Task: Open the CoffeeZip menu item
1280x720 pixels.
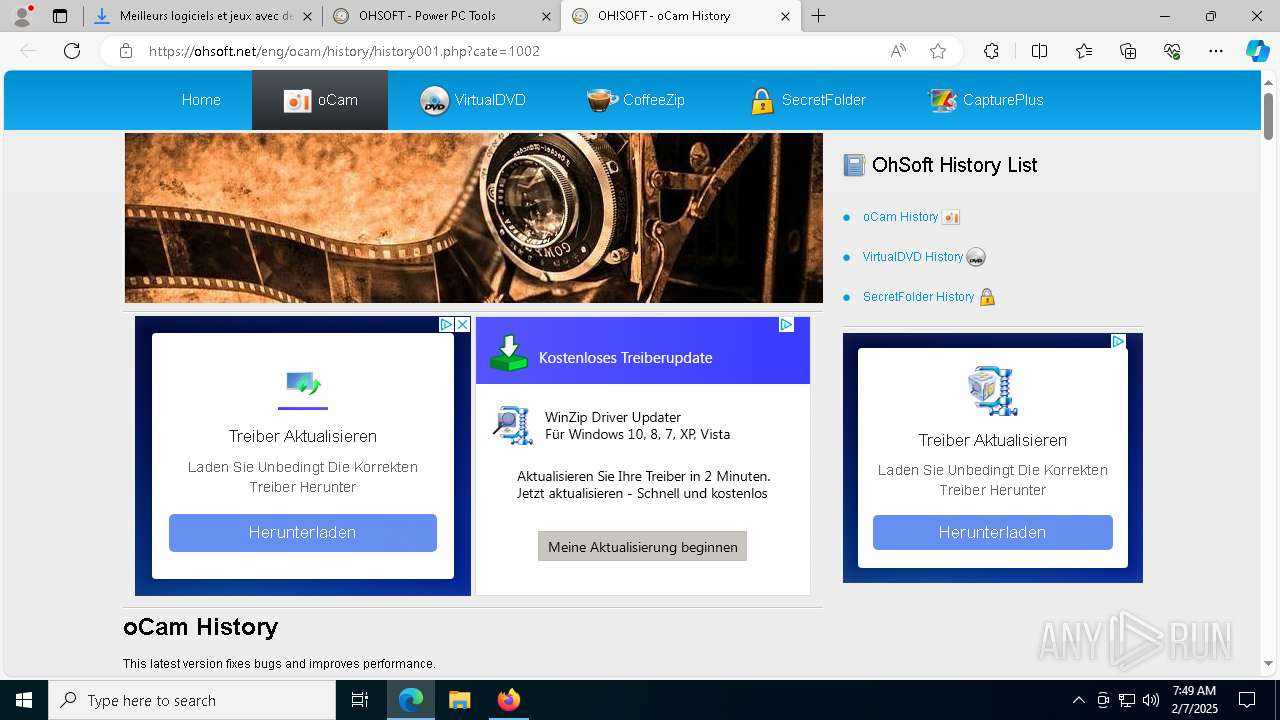Action: [x=636, y=100]
